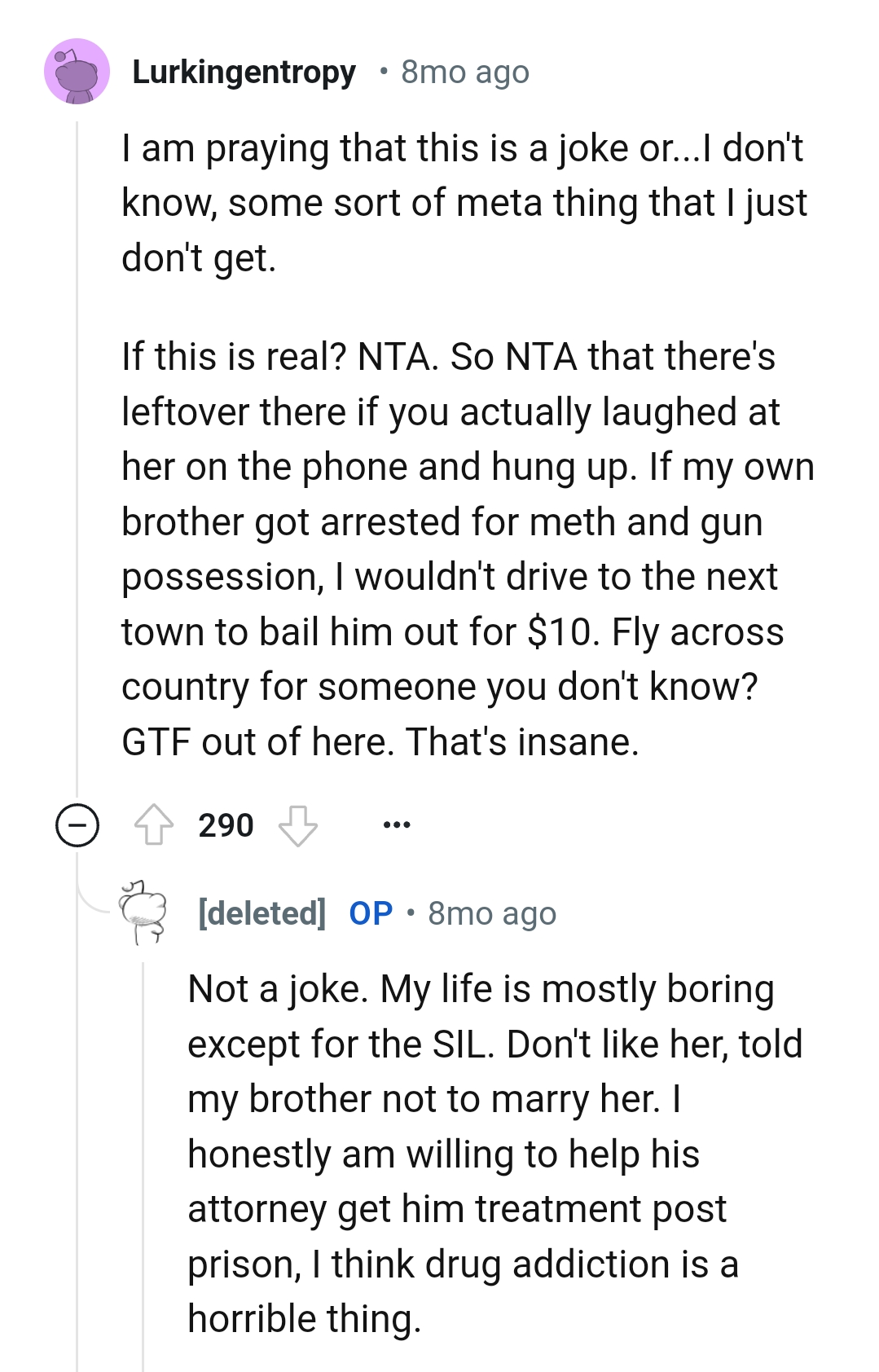Click the 290 vote count

(226, 825)
